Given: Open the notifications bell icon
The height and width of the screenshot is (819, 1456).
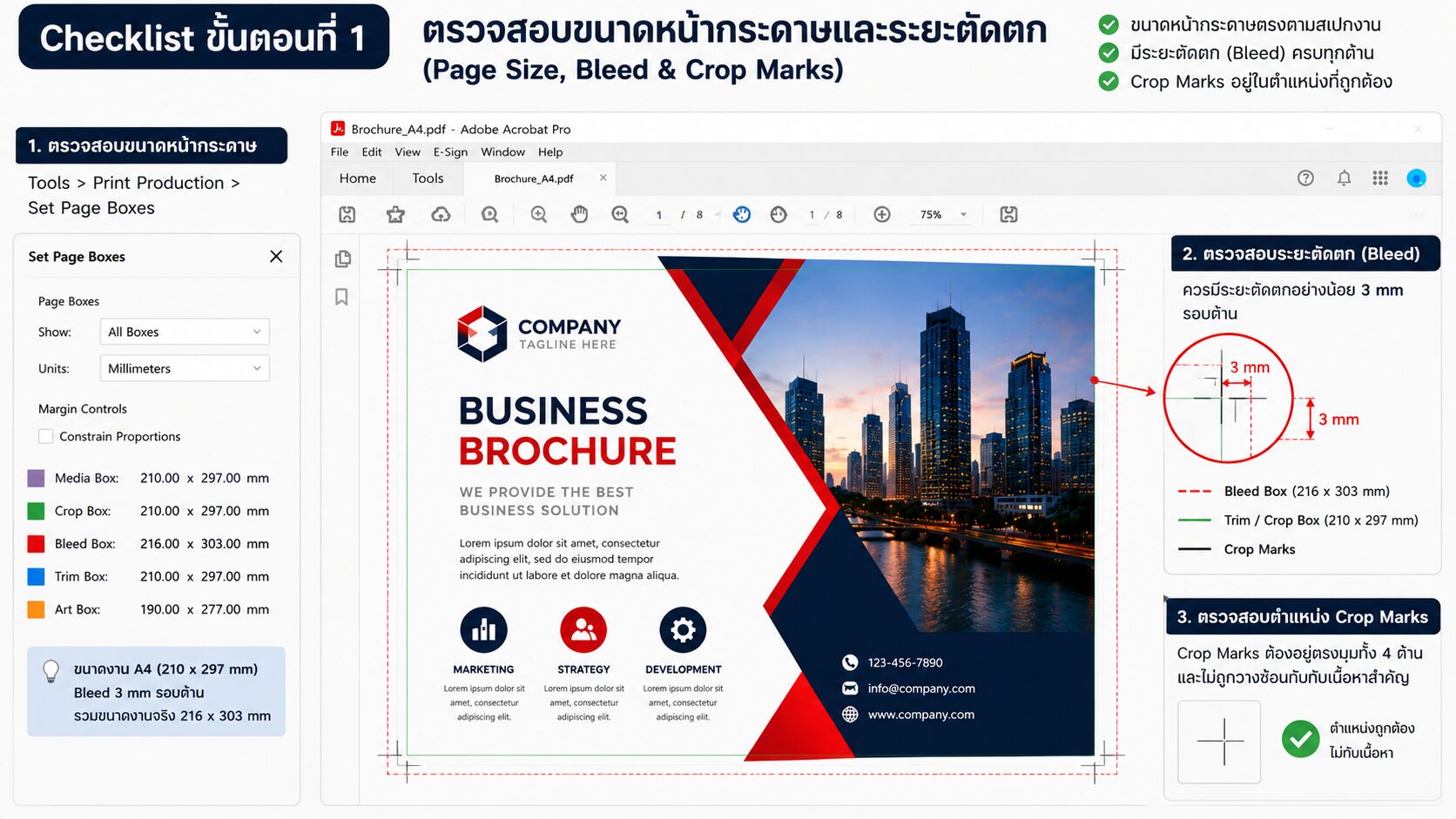Looking at the screenshot, I should (x=1344, y=178).
